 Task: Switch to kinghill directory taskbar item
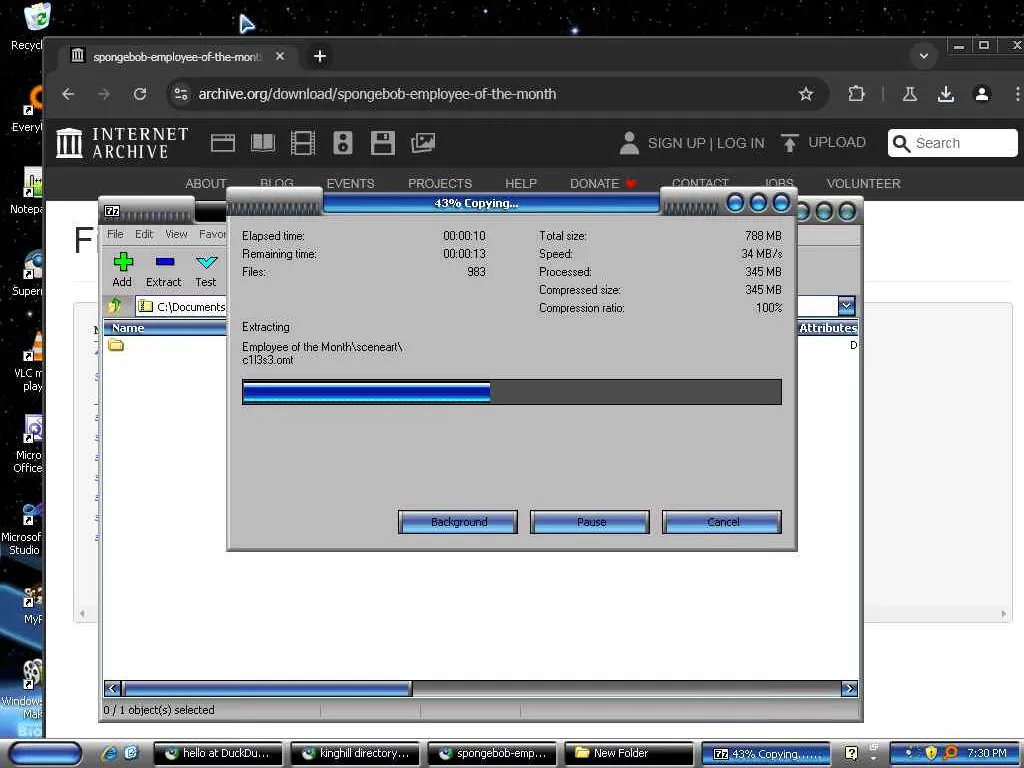(355, 754)
